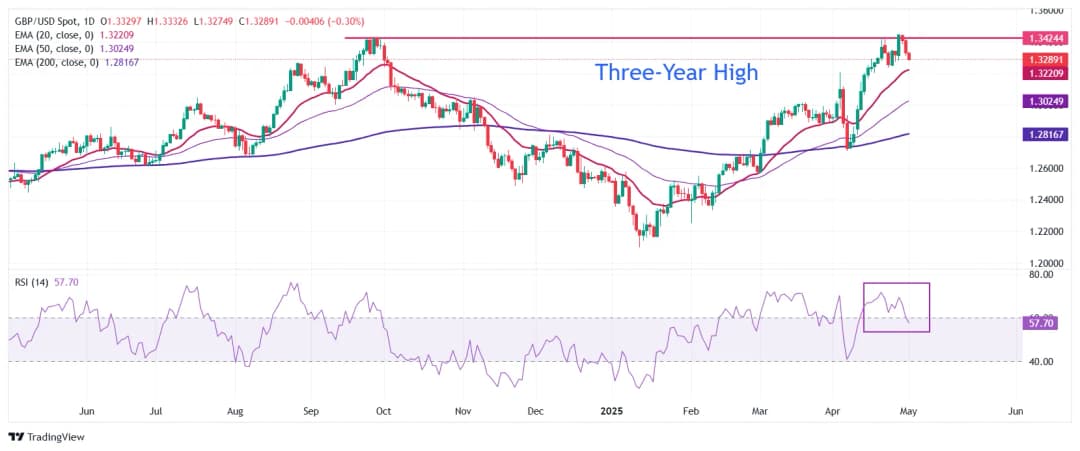This screenshot has width=1080, height=451.
Task: Click the 1.30249 EMA 50 price label
Action: tap(1044, 102)
